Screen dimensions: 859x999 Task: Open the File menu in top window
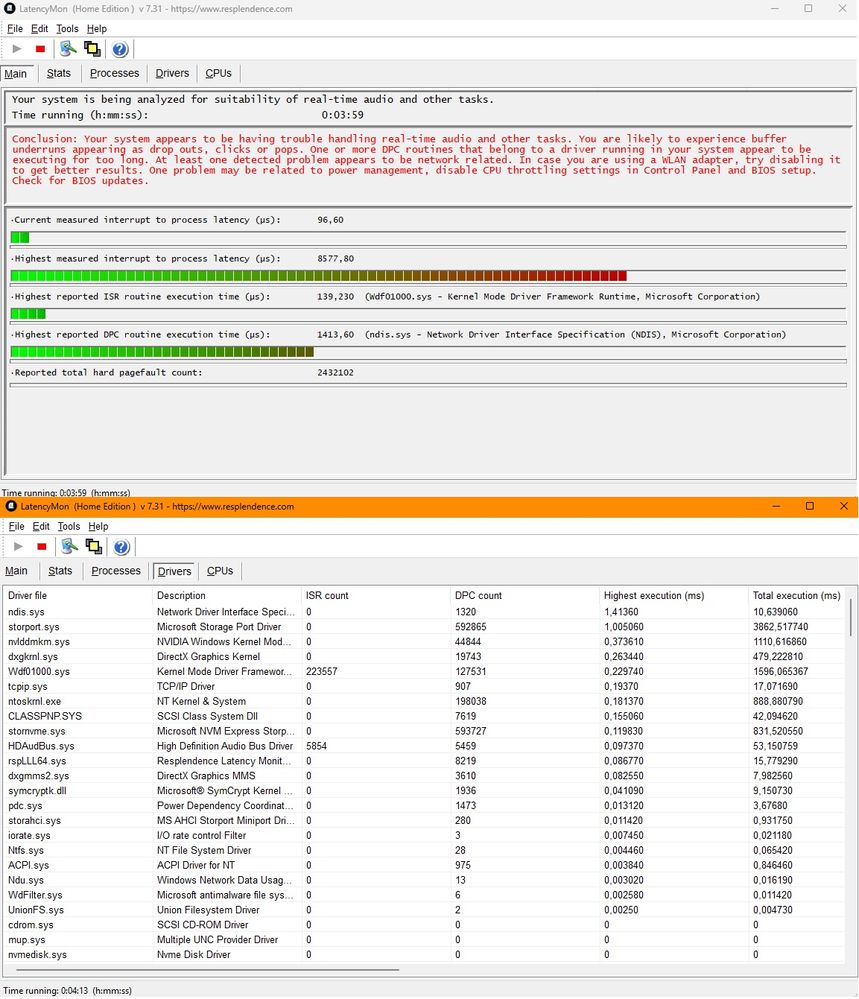pyautogui.click(x=15, y=29)
